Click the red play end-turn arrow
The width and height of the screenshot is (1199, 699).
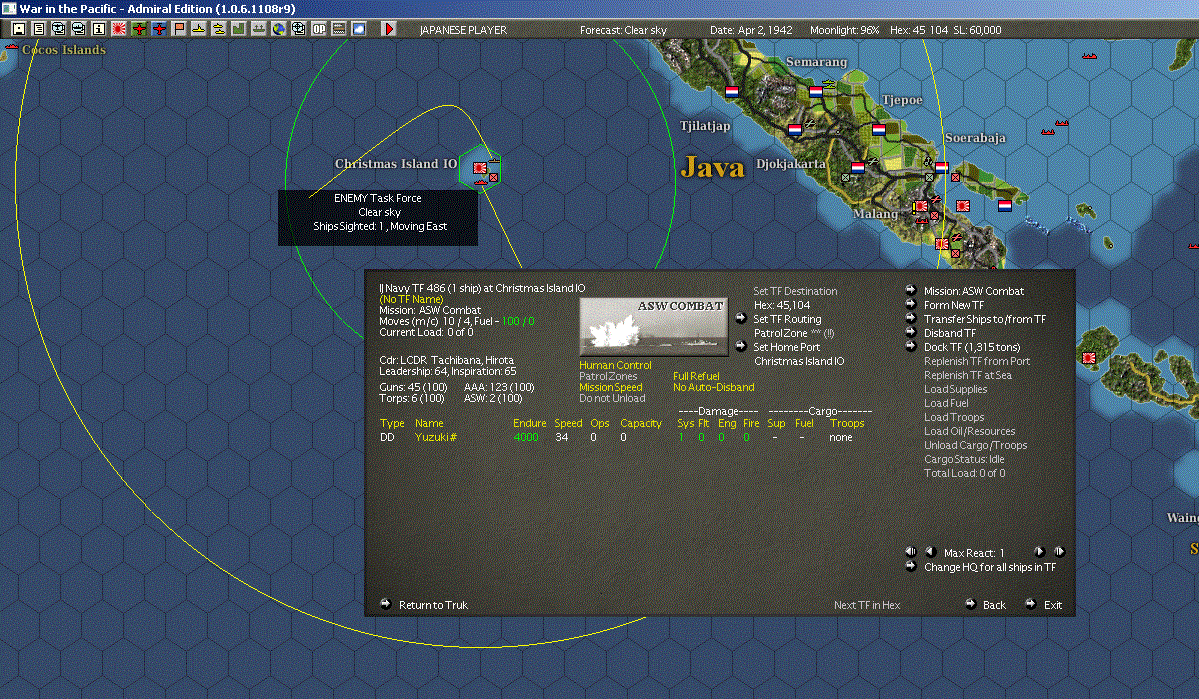click(388, 29)
